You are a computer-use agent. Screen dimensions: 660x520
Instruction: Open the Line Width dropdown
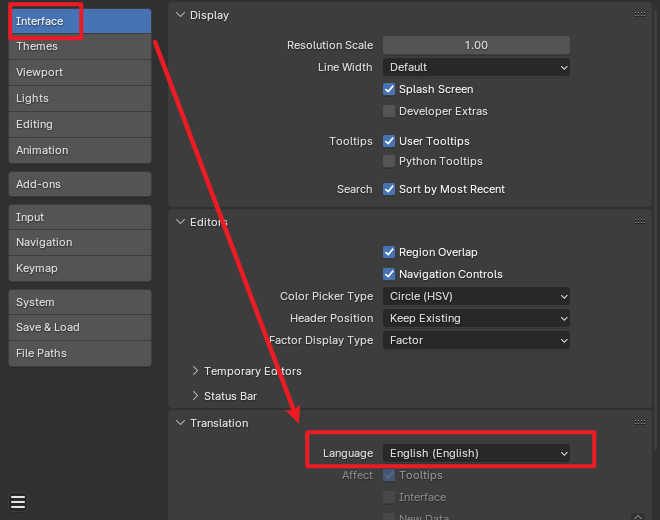click(476, 67)
